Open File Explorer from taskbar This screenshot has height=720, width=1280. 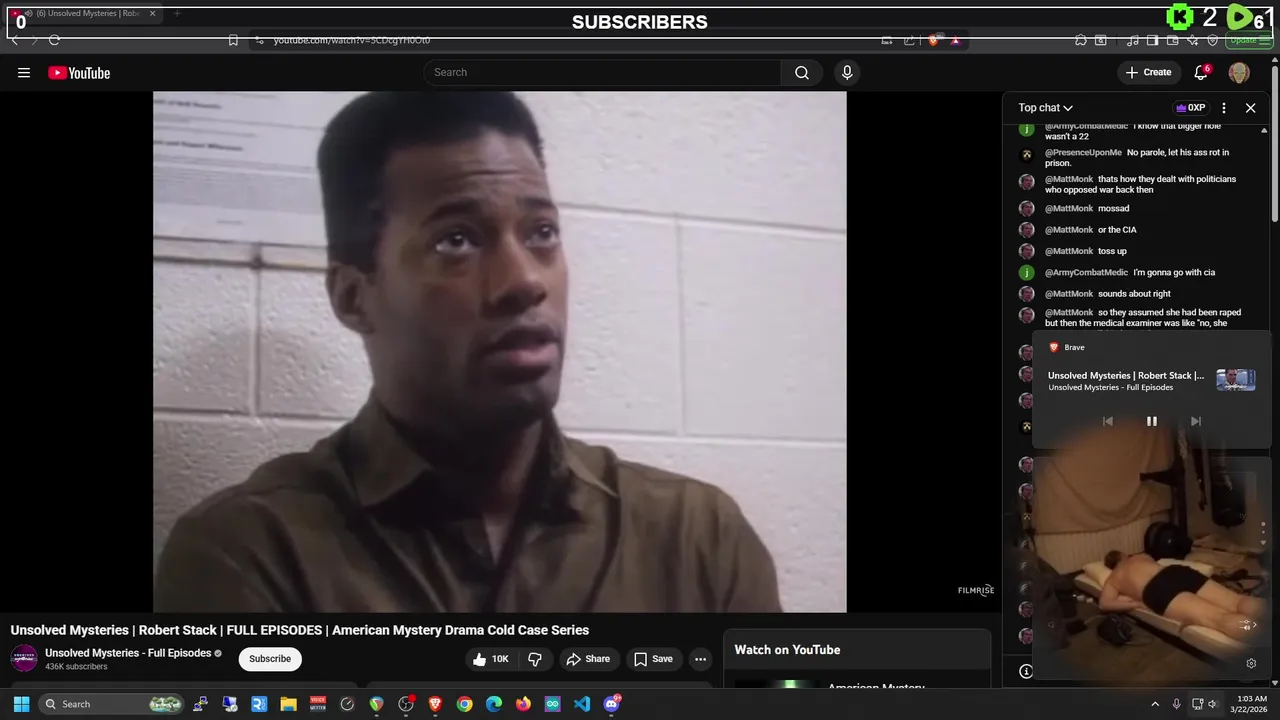point(288,704)
